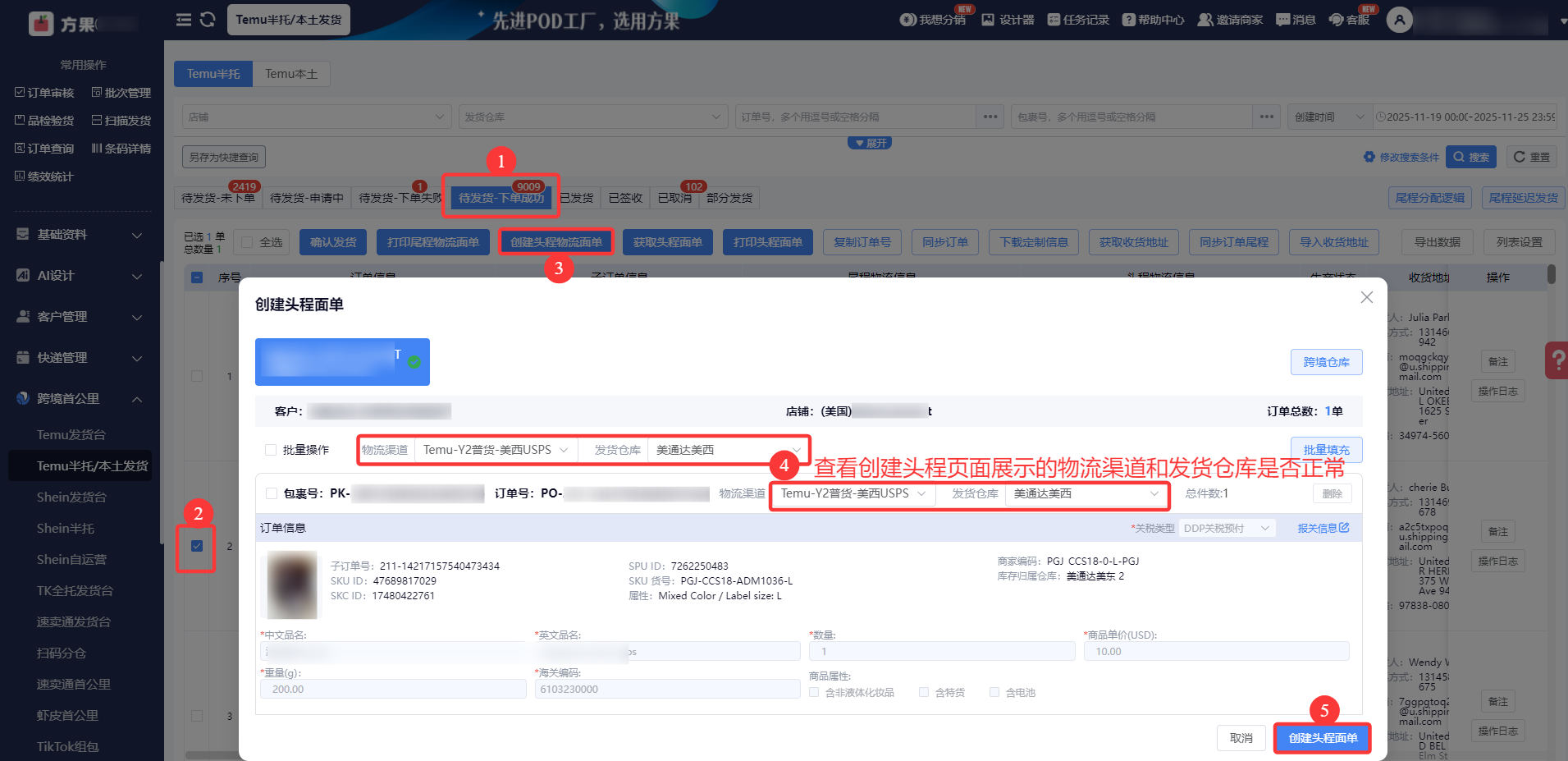The image size is (1568, 761).
Task: Open the batch 发货仓库 美通达美西 dropdown
Action: point(728,450)
